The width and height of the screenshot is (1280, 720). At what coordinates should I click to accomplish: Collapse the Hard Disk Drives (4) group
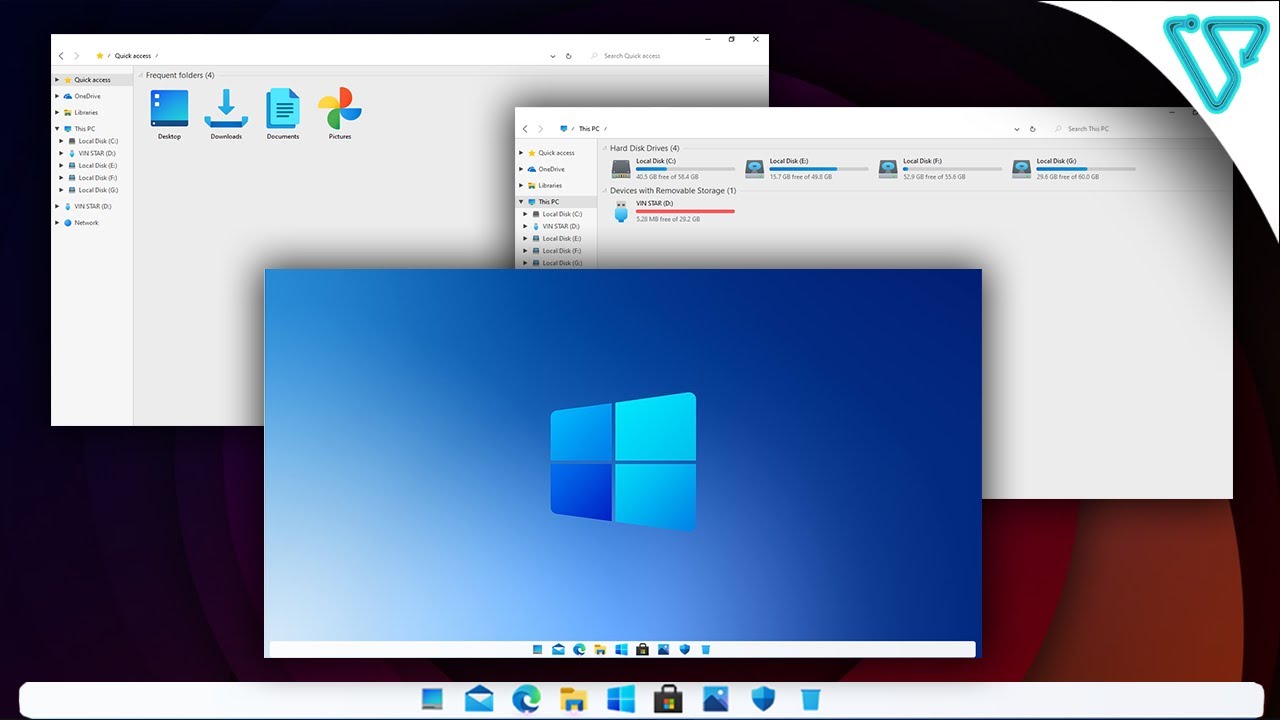click(605, 148)
